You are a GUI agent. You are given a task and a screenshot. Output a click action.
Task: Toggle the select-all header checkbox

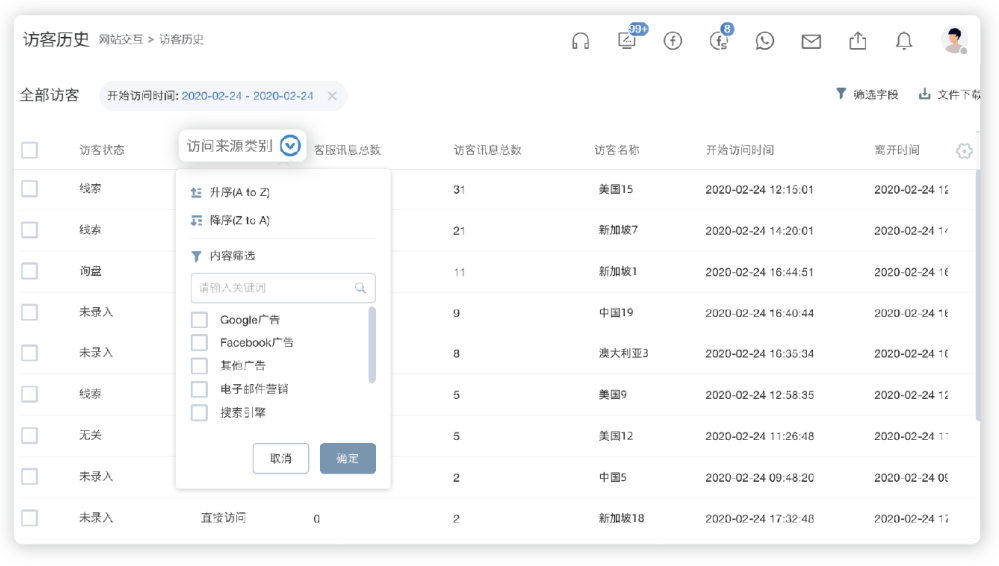(29, 150)
